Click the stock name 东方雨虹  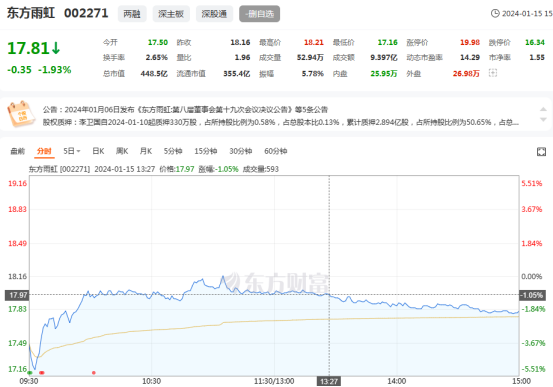[31, 13]
